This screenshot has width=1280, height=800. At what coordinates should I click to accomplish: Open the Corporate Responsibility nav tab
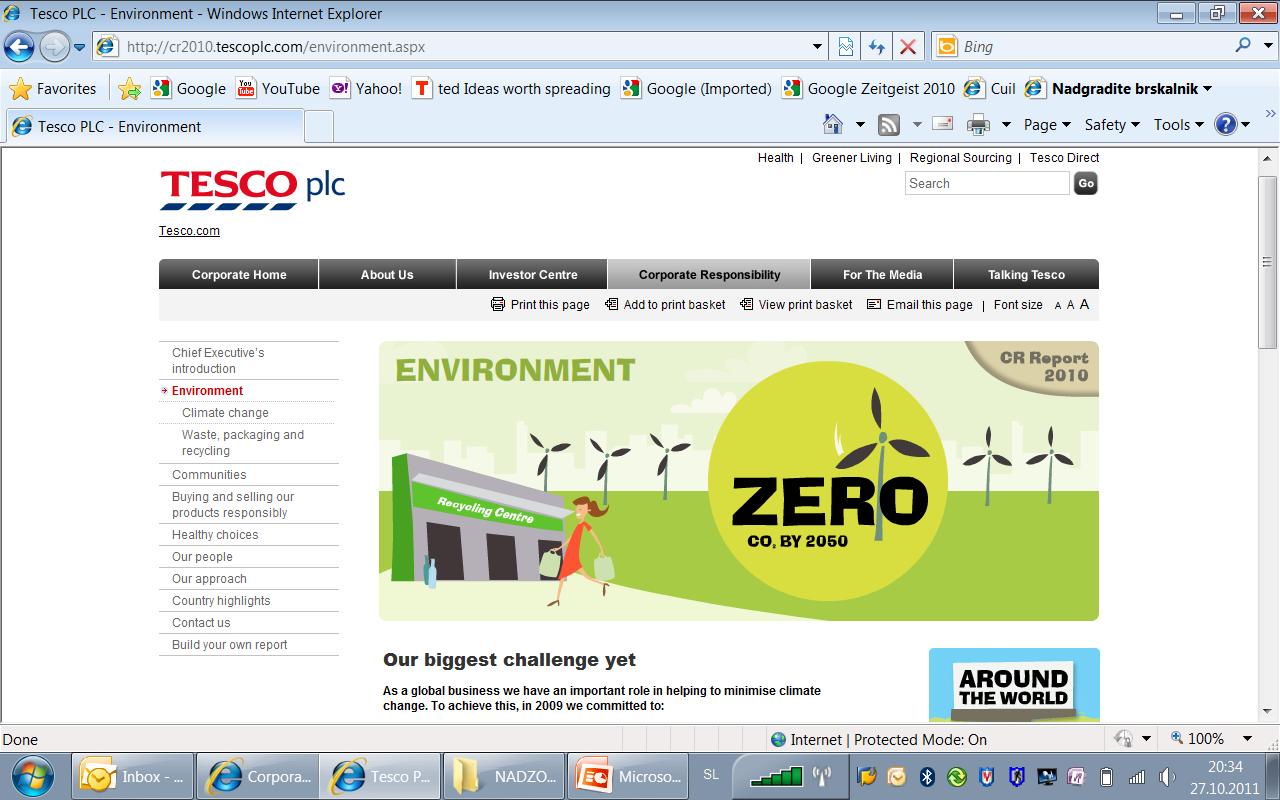709,275
